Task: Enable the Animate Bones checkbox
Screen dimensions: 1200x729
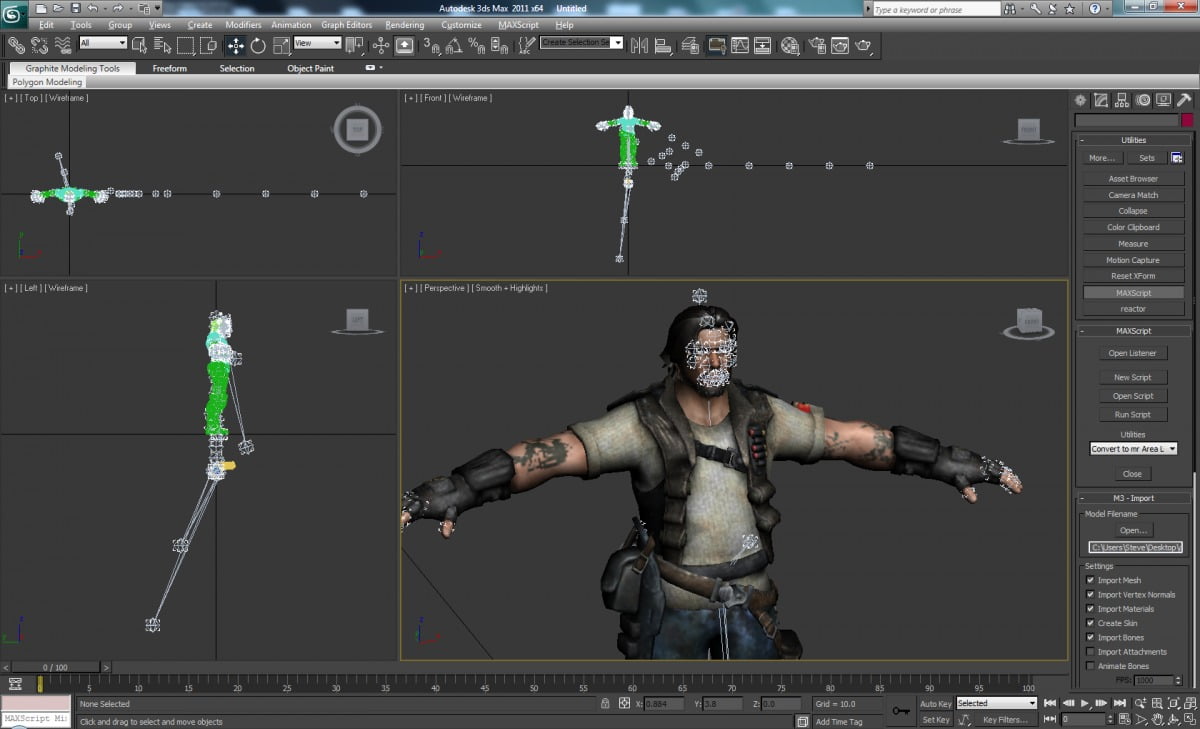Action: point(1090,666)
